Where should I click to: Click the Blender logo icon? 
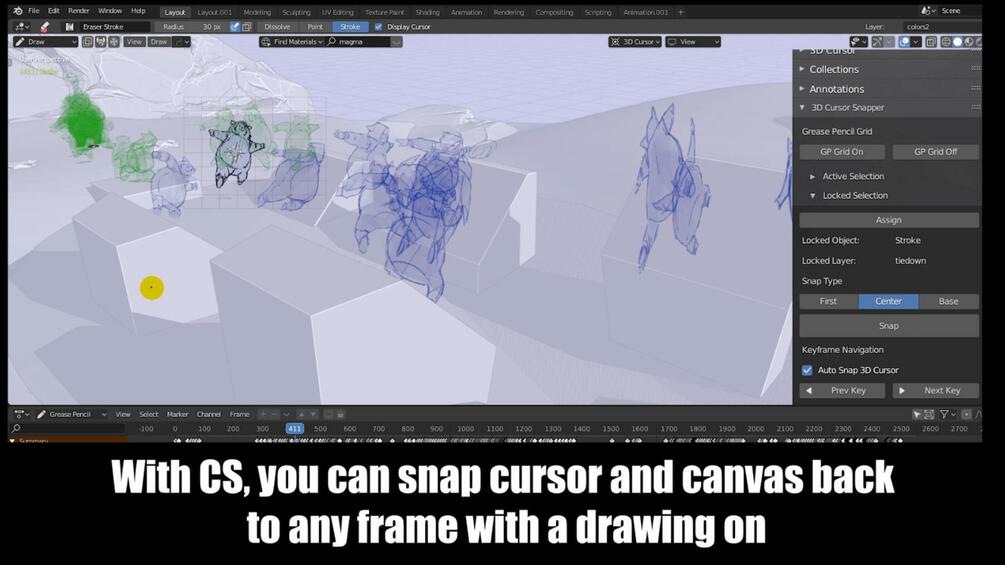point(18,11)
